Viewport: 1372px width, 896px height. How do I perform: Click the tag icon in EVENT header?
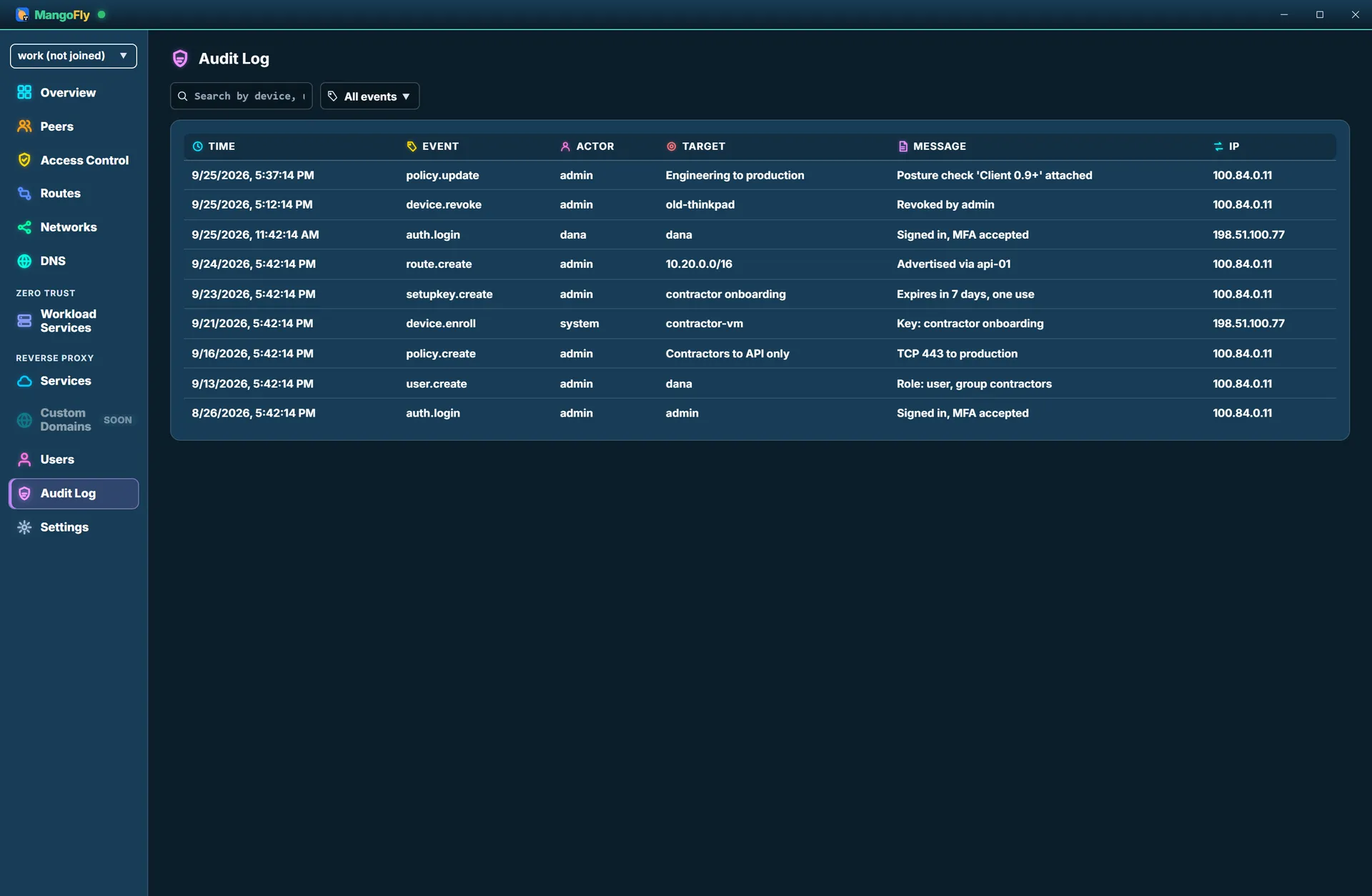[412, 146]
